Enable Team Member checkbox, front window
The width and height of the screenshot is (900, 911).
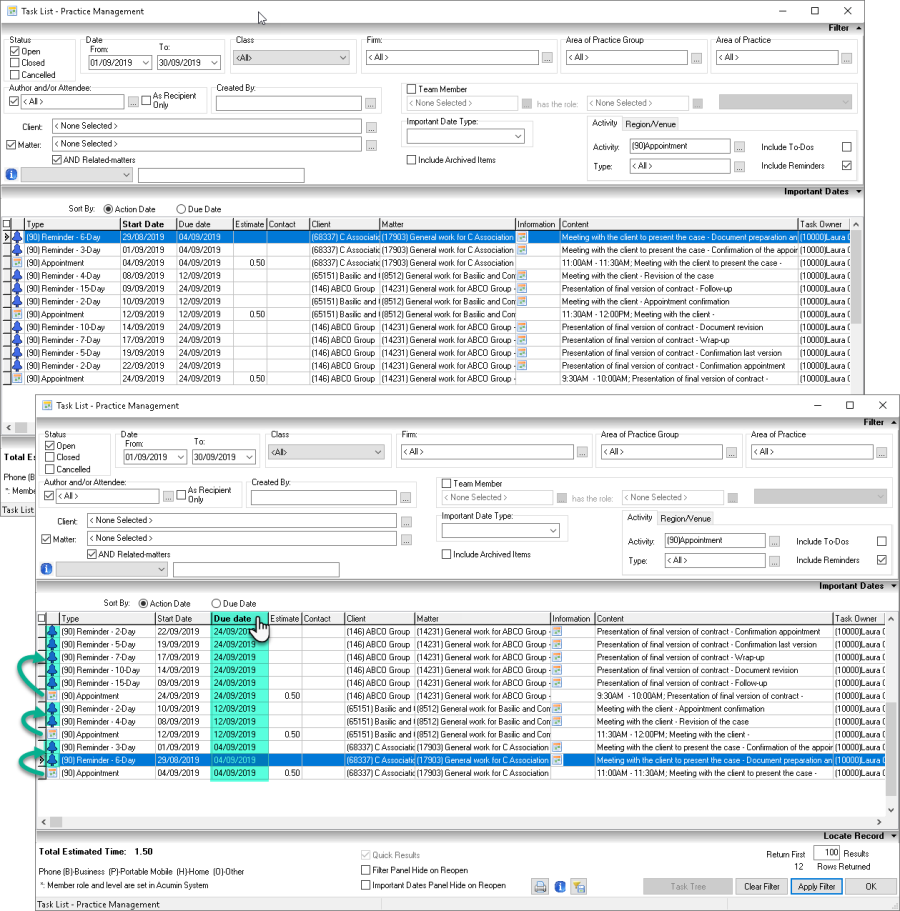446,483
